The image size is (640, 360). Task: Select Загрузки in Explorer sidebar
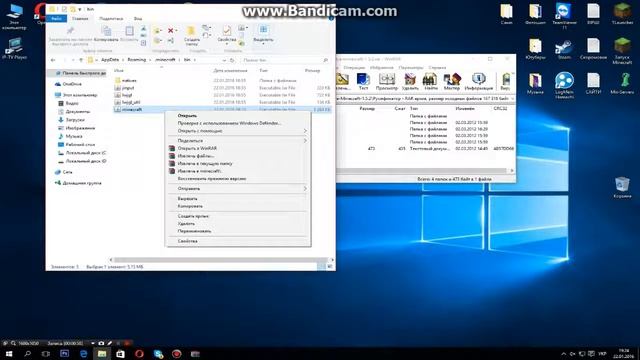(75, 120)
